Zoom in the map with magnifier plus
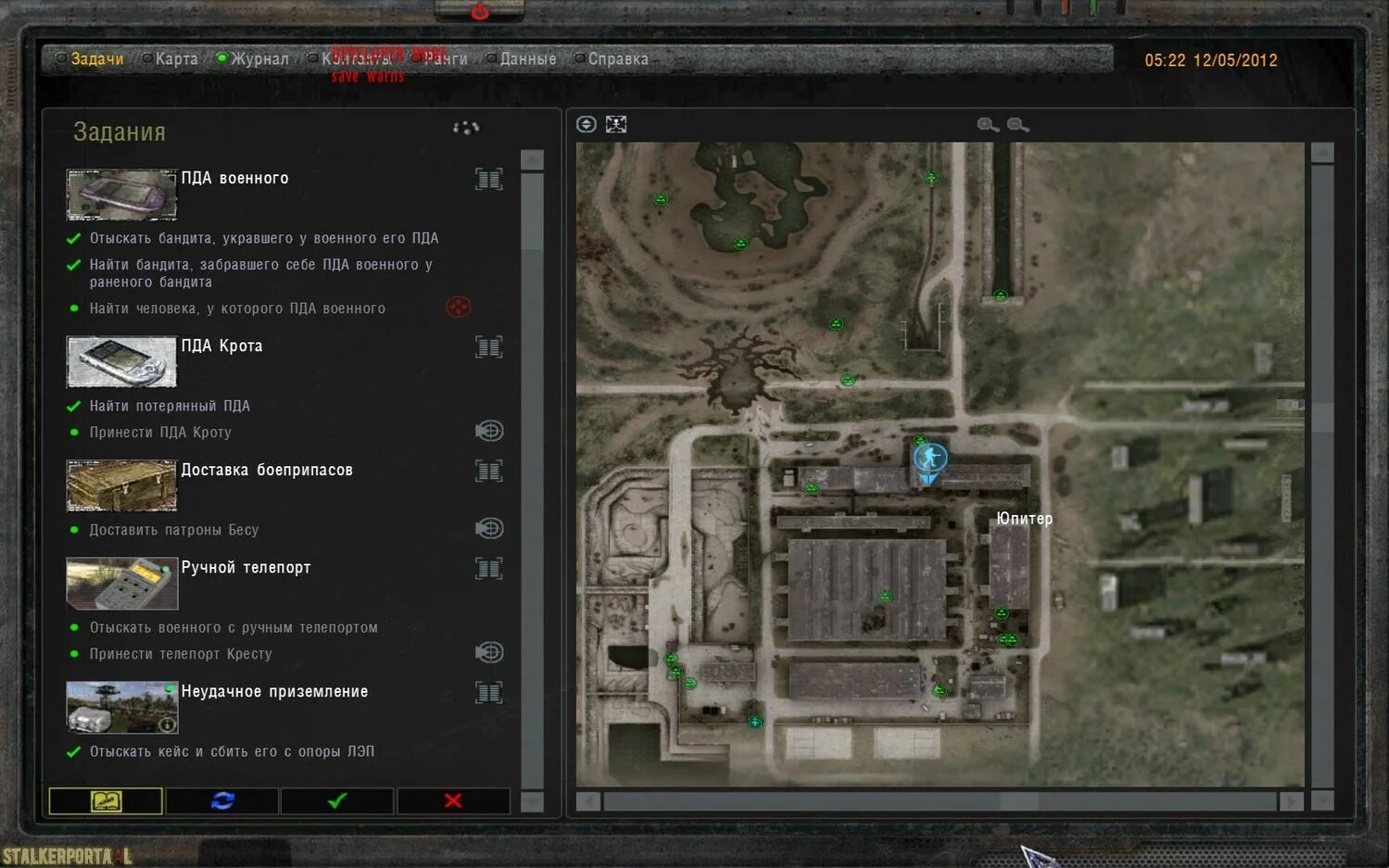The image size is (1389, 868). 988,125
